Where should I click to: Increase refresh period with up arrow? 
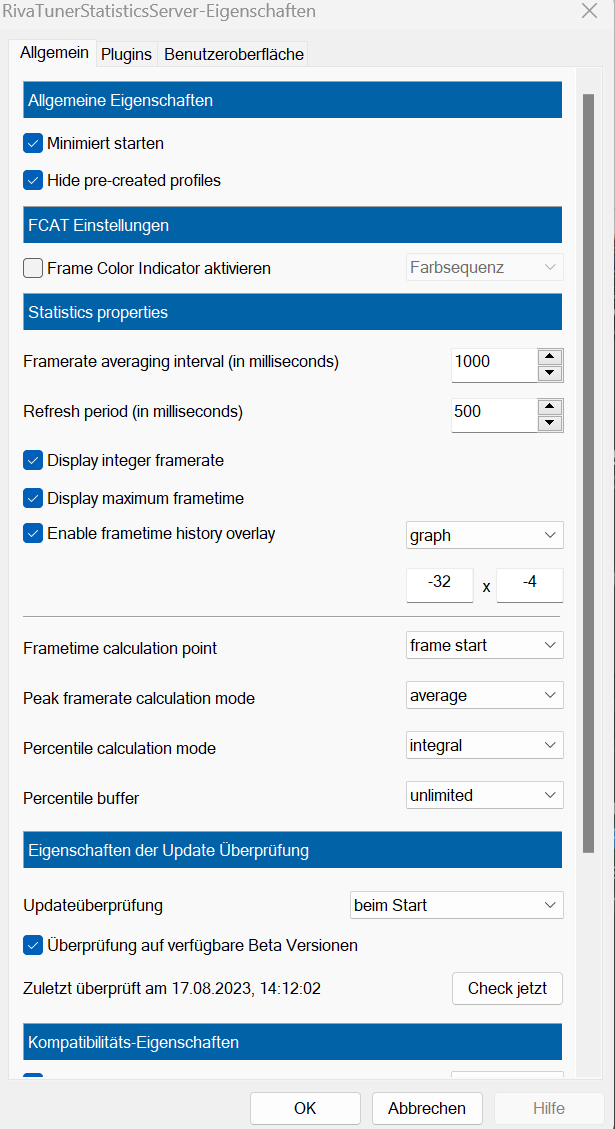550,407
